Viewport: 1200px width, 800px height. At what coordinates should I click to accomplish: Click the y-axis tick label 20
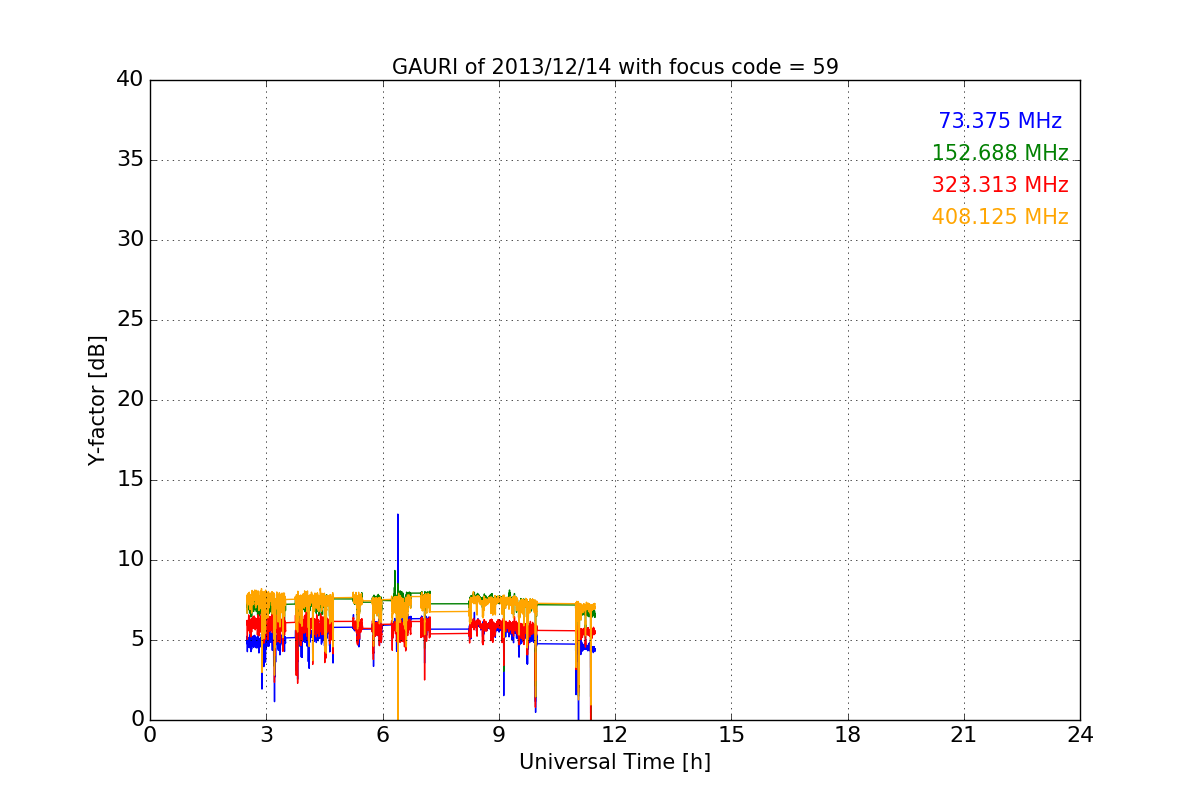130,400
